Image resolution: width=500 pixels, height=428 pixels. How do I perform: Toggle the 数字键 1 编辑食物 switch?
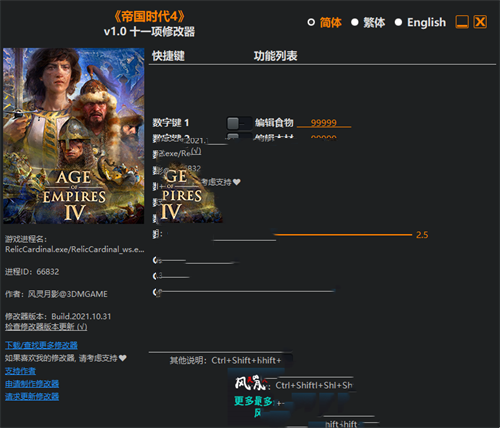point(239,123)
